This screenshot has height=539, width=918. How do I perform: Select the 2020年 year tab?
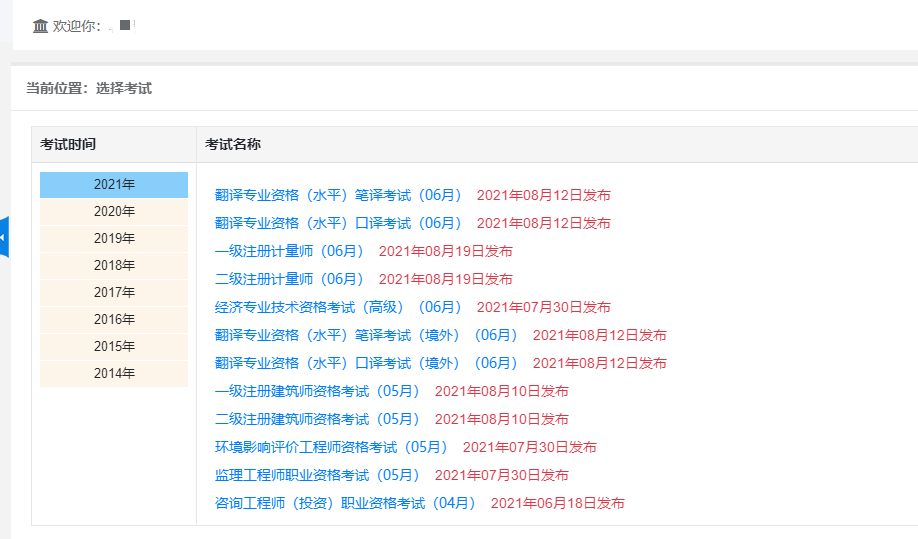(114, 211)
